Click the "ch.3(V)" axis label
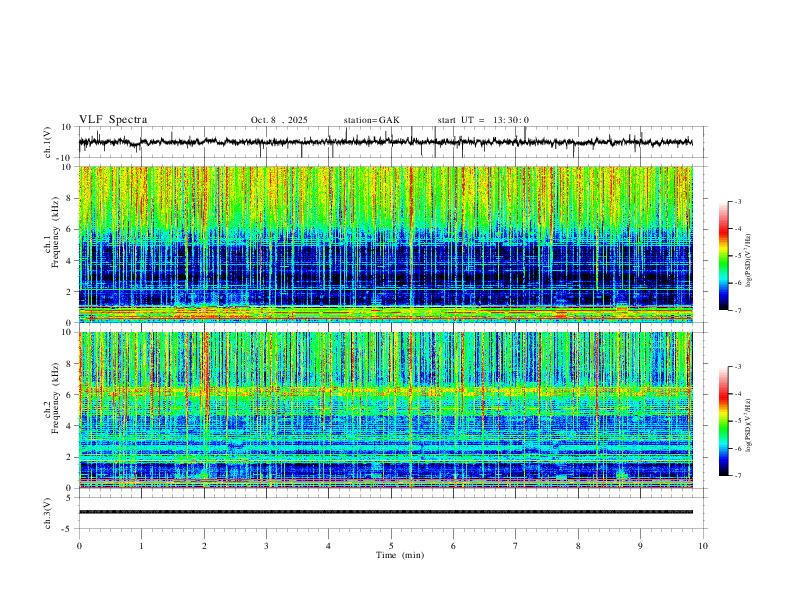The height and width of the screenshot is (612, 792). tap(48, 513)
